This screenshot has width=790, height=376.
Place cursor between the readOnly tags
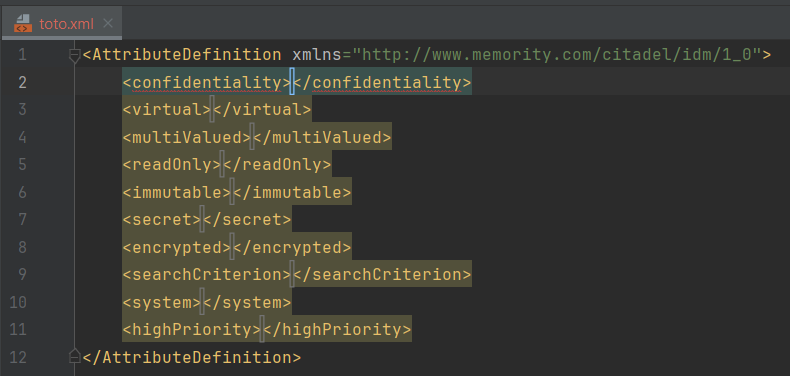point(222,164)
